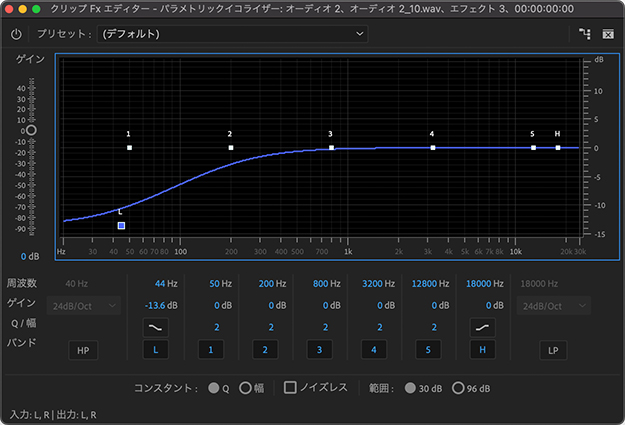Toggle the LP band button

coord(551,350)
